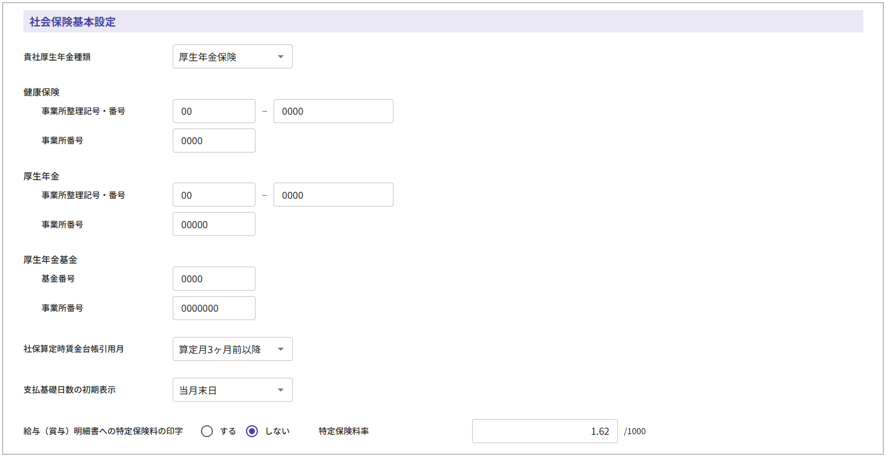886x457 pixels.
Task: Click 健康保険 整理番号 field after the dash
Action: [x=333, y=111]
